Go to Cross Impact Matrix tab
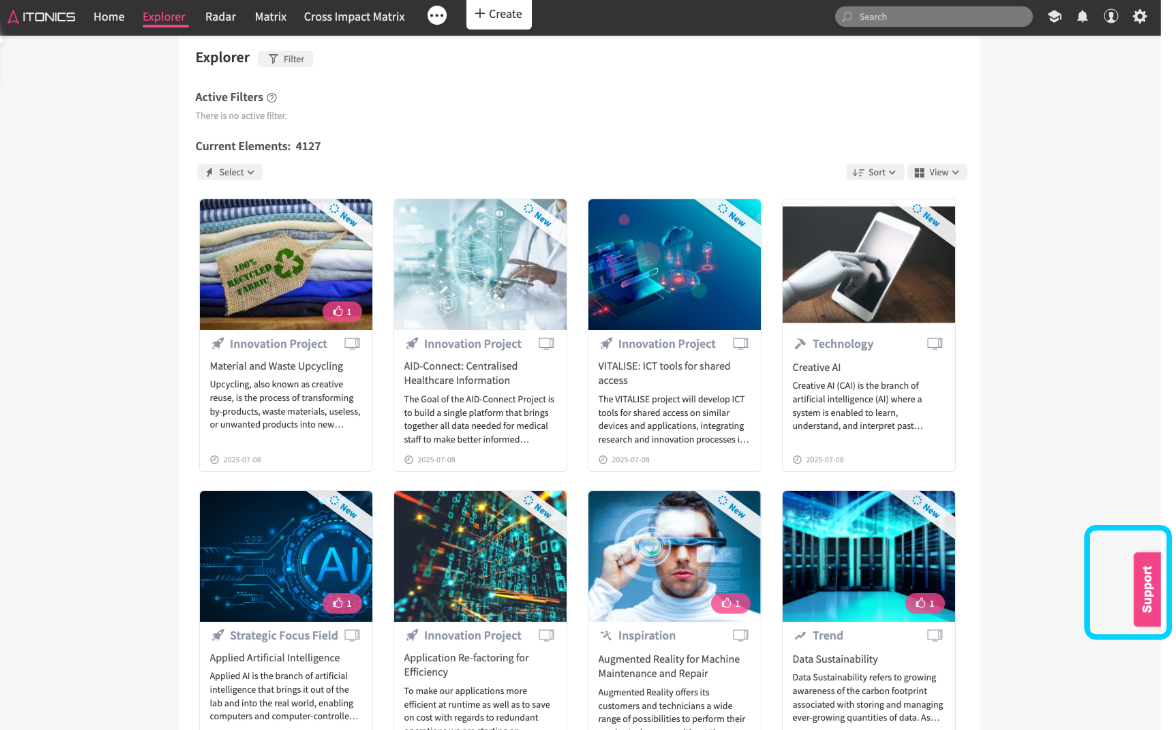 click(354, 17)
